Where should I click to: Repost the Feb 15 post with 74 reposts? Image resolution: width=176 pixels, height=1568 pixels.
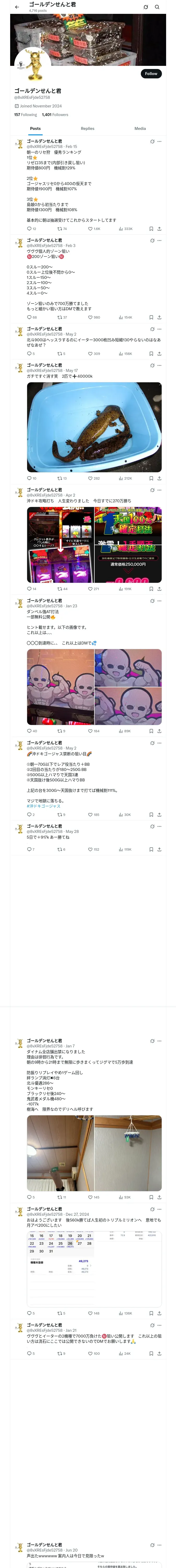59,229
